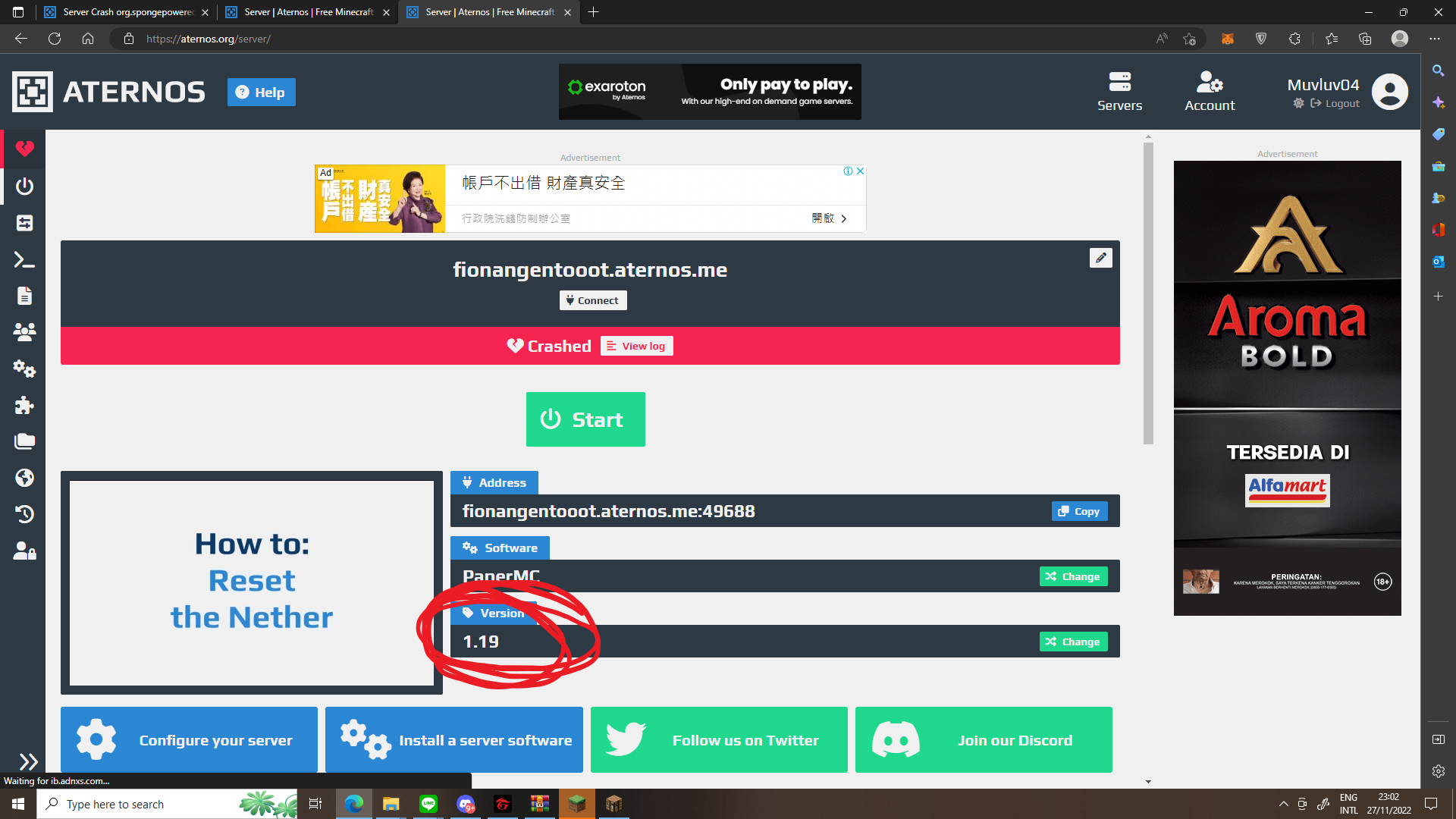Open the Collections panel

click(x=1365, y=39)
